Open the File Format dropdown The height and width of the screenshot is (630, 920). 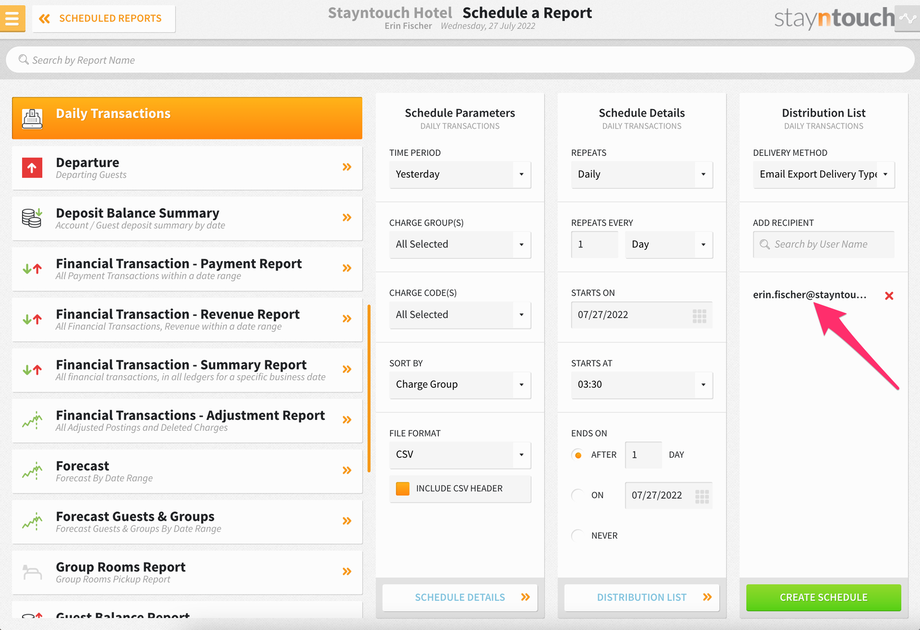click(x=460, y=455)
